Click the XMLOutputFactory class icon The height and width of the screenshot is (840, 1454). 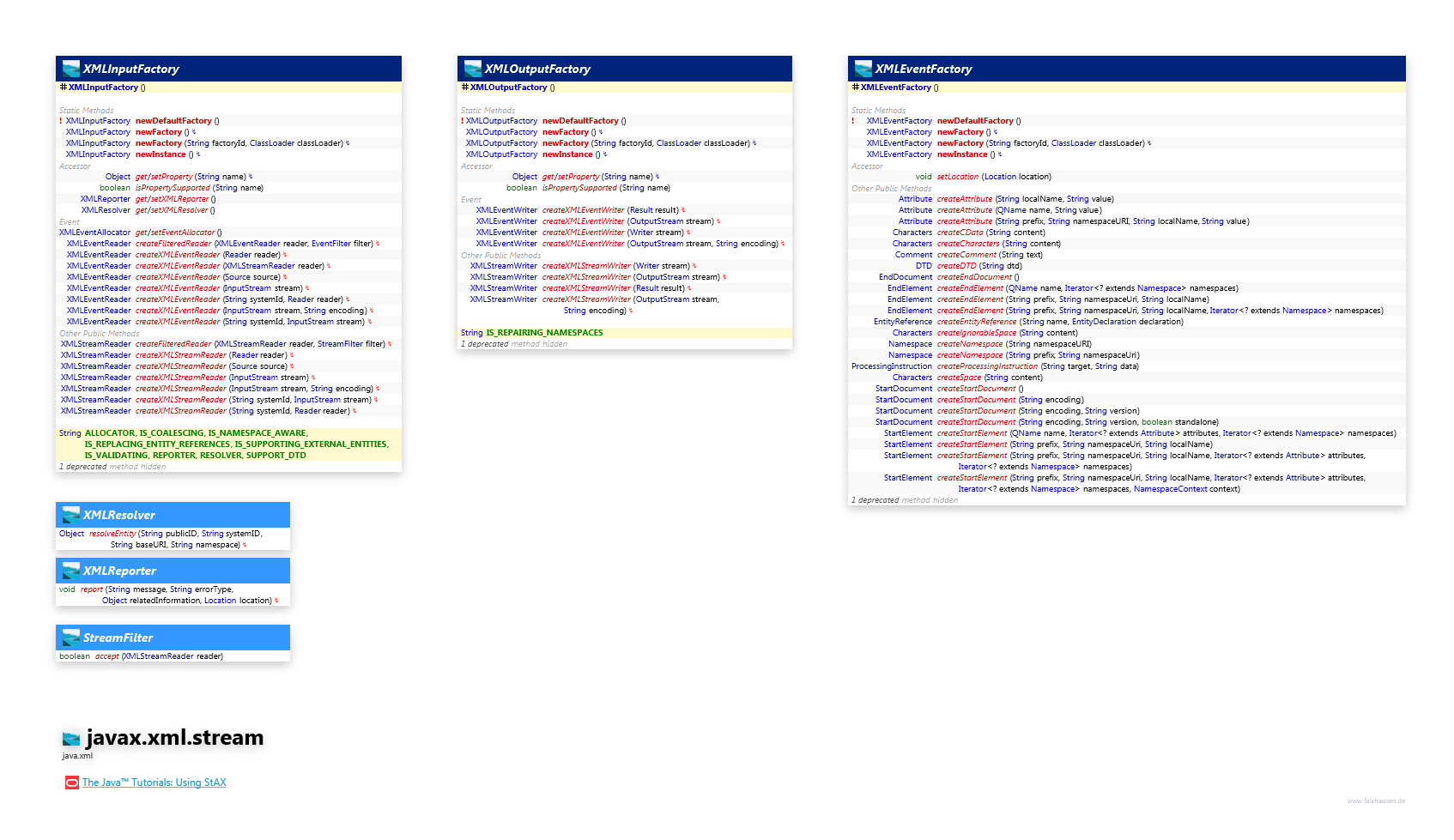coord(473,69)
